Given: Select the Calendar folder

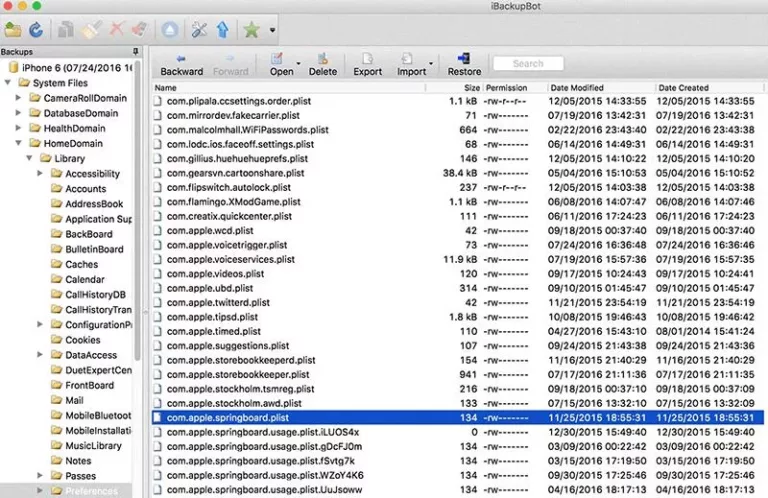Looking at the screenshot, I should coord(78,280).
